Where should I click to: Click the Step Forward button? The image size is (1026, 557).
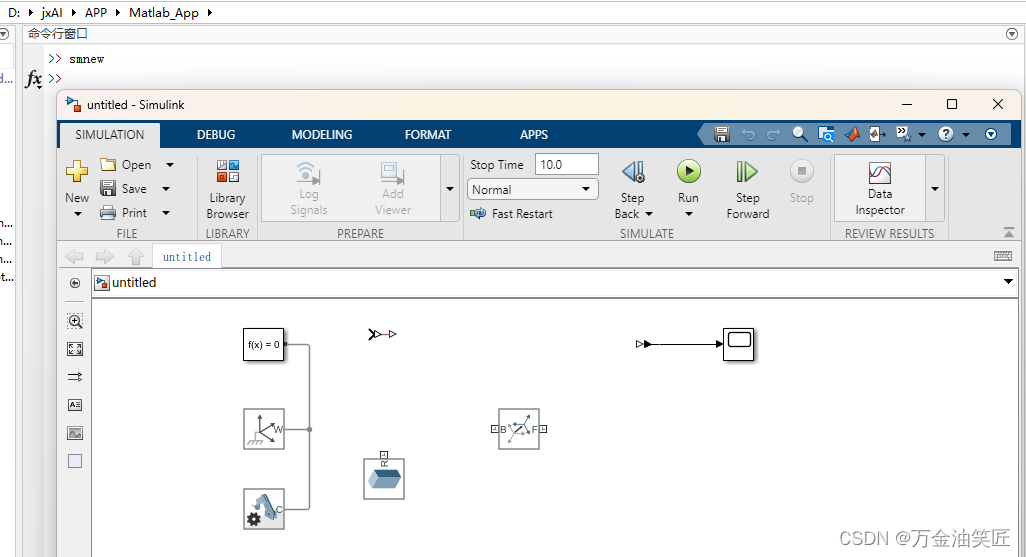(x=747, y=189)
